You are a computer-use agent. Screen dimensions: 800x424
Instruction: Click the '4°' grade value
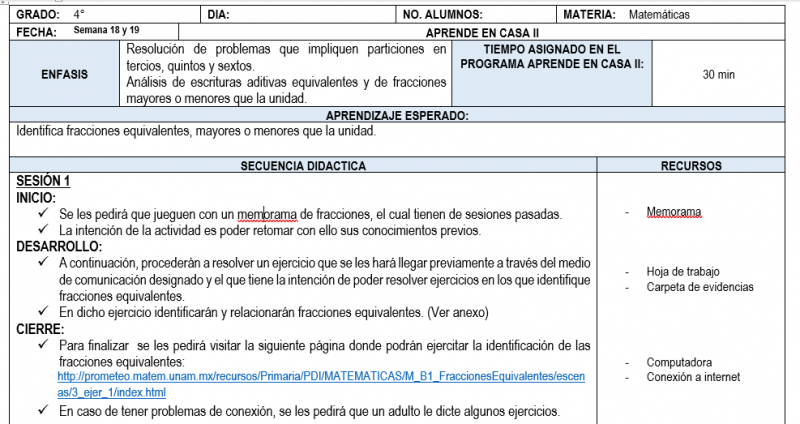(x=79, y=14)
